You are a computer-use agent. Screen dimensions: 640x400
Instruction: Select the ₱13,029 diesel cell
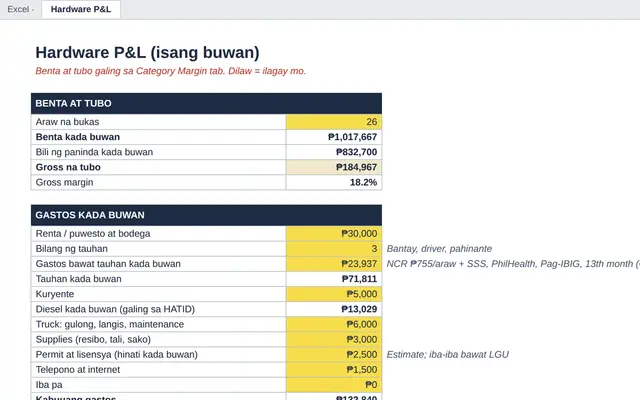click(334, 309)
